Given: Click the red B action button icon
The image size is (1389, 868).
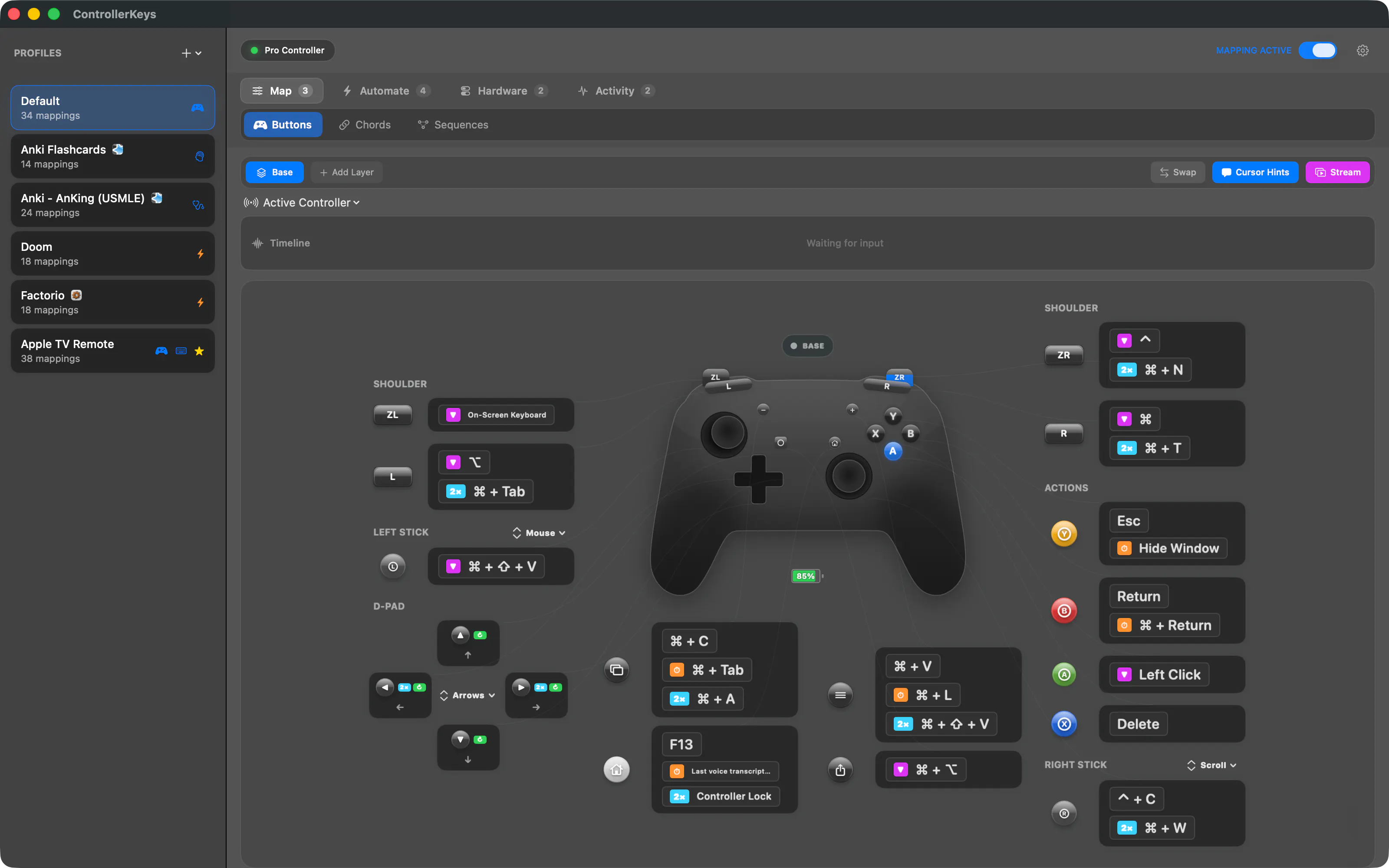Looking at the screenshot, I should coord(1063,610).
